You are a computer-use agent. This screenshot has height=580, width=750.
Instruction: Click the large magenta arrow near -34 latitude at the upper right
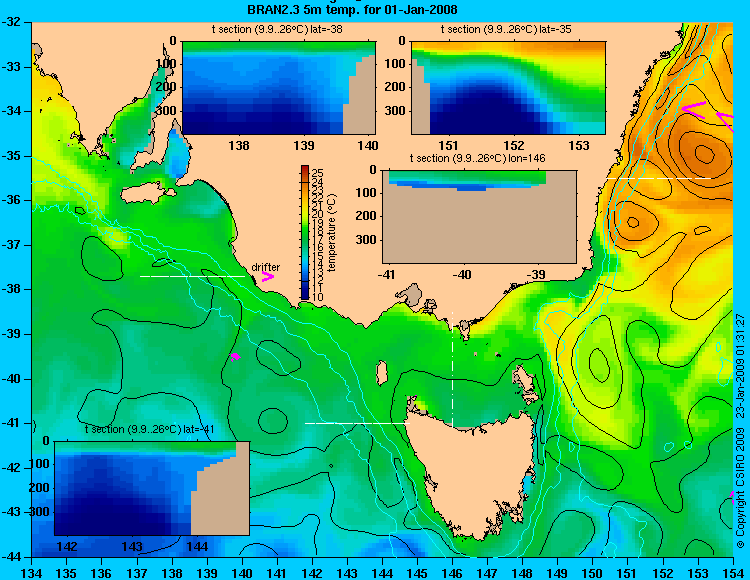[x=694, y=110]
